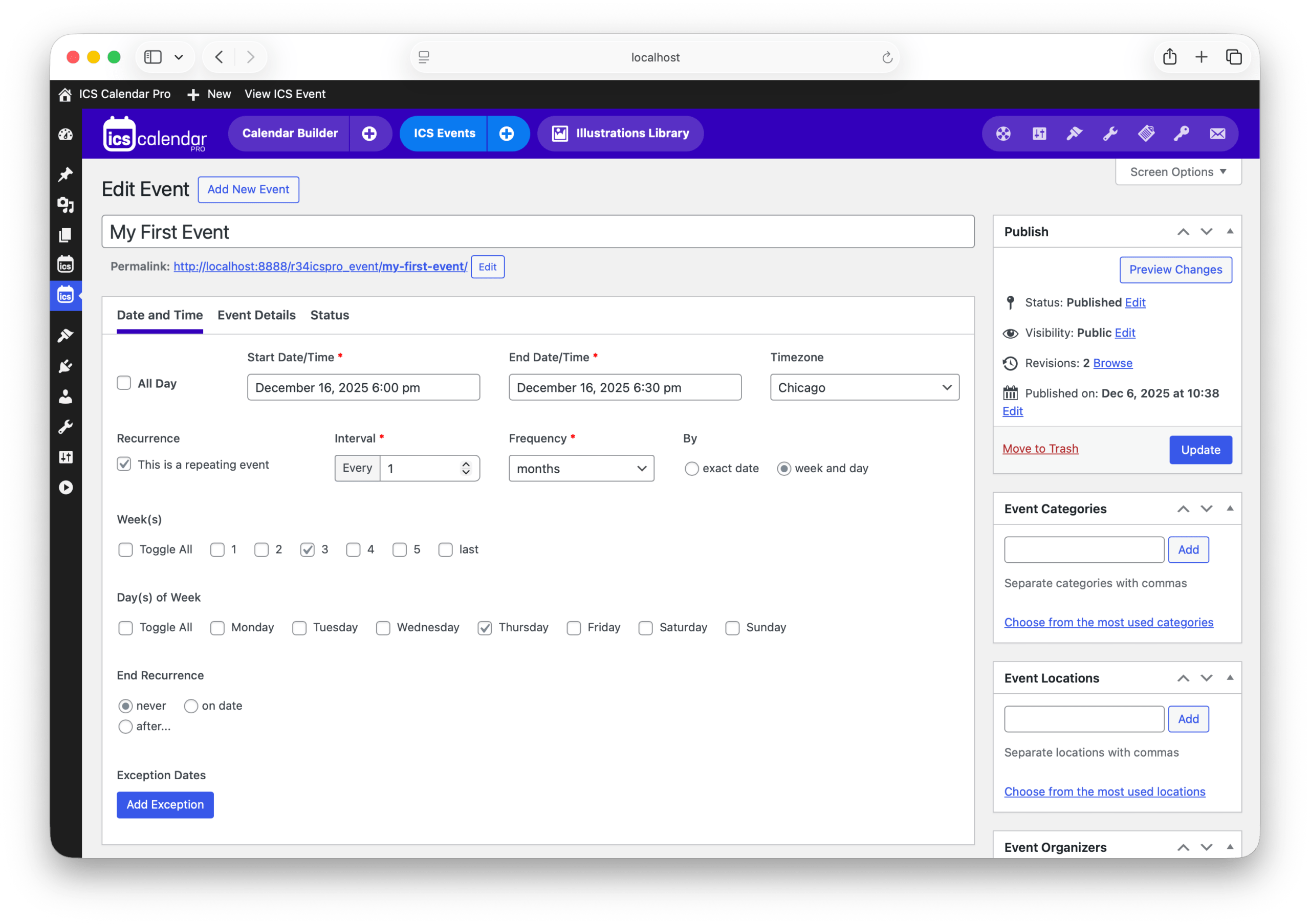Click the blue Update button
The width and height of the screenshot is (1310, 924).
[x=1200, y=450]
